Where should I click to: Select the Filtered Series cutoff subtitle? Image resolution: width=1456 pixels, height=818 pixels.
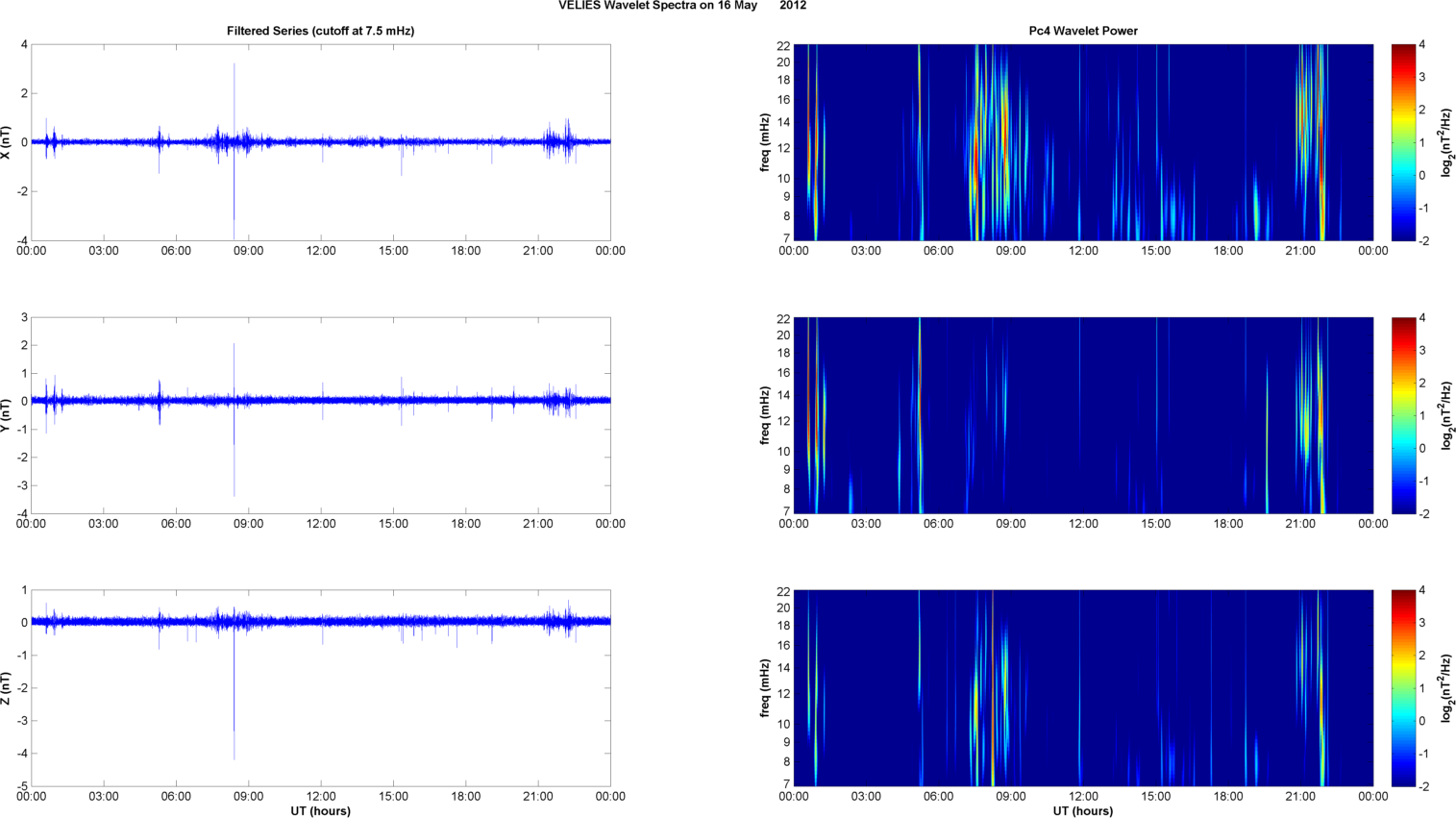[320, 31]
